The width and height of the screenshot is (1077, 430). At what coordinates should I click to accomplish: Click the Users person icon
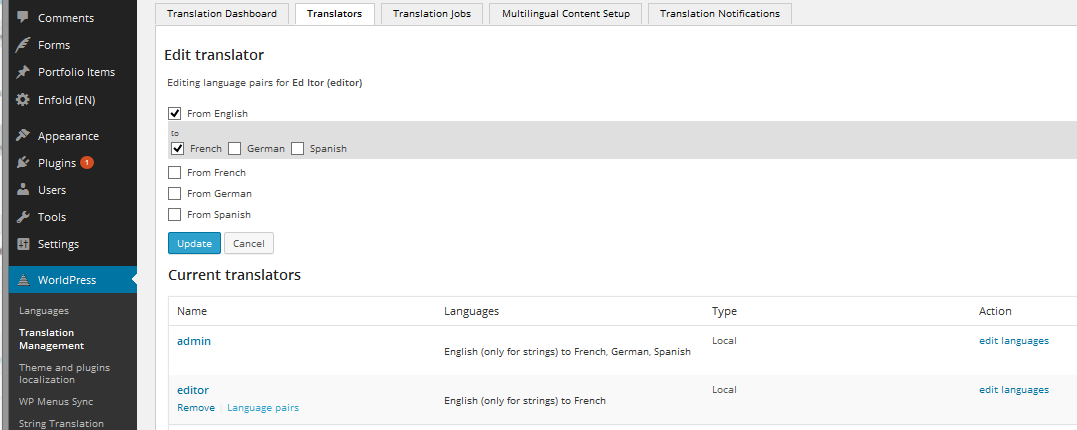[23, 190]
